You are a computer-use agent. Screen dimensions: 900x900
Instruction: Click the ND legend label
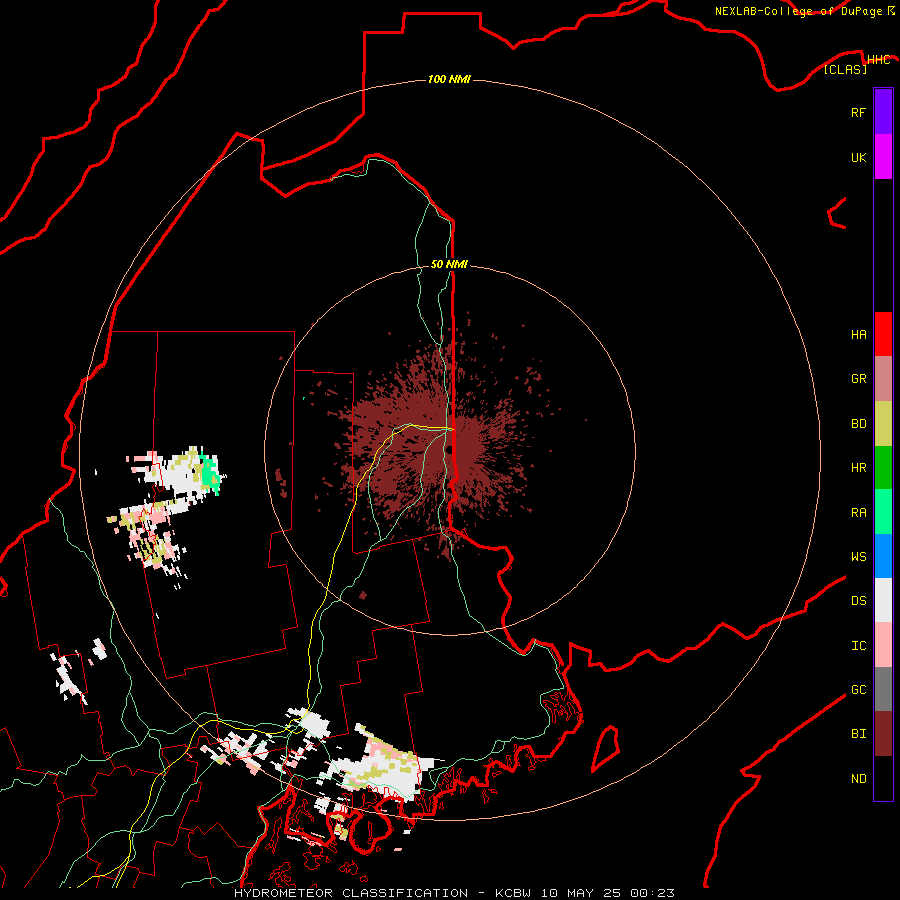click(x=858, y=778)
